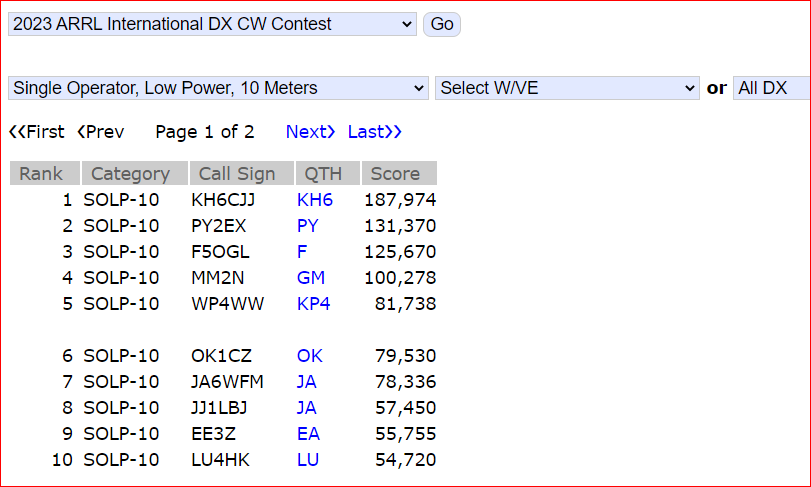Click the score 131,370
This screenshot has width=811, height=487.
coord(400,226)
